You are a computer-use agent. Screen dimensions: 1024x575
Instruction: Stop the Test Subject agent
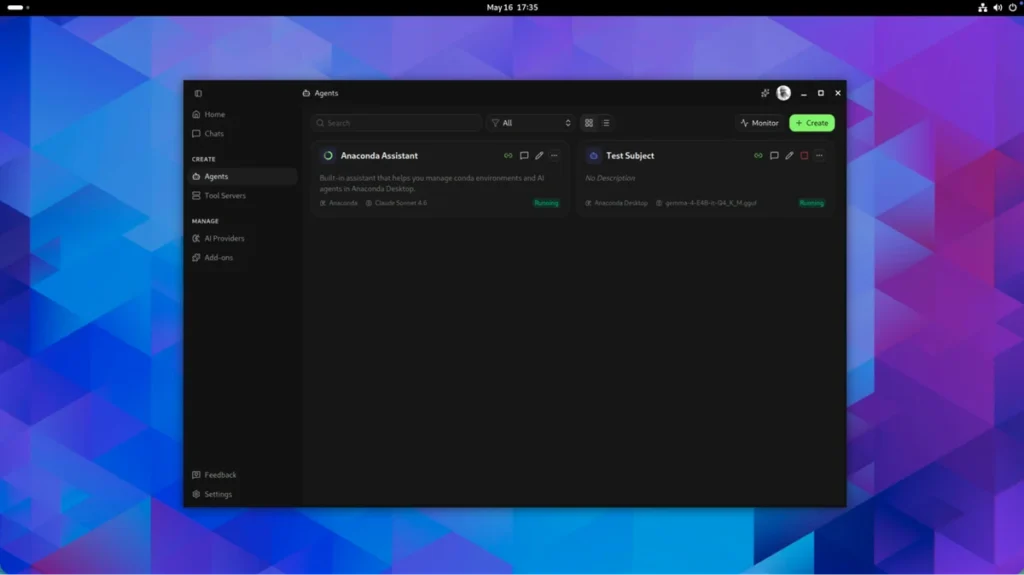point(805,156)
